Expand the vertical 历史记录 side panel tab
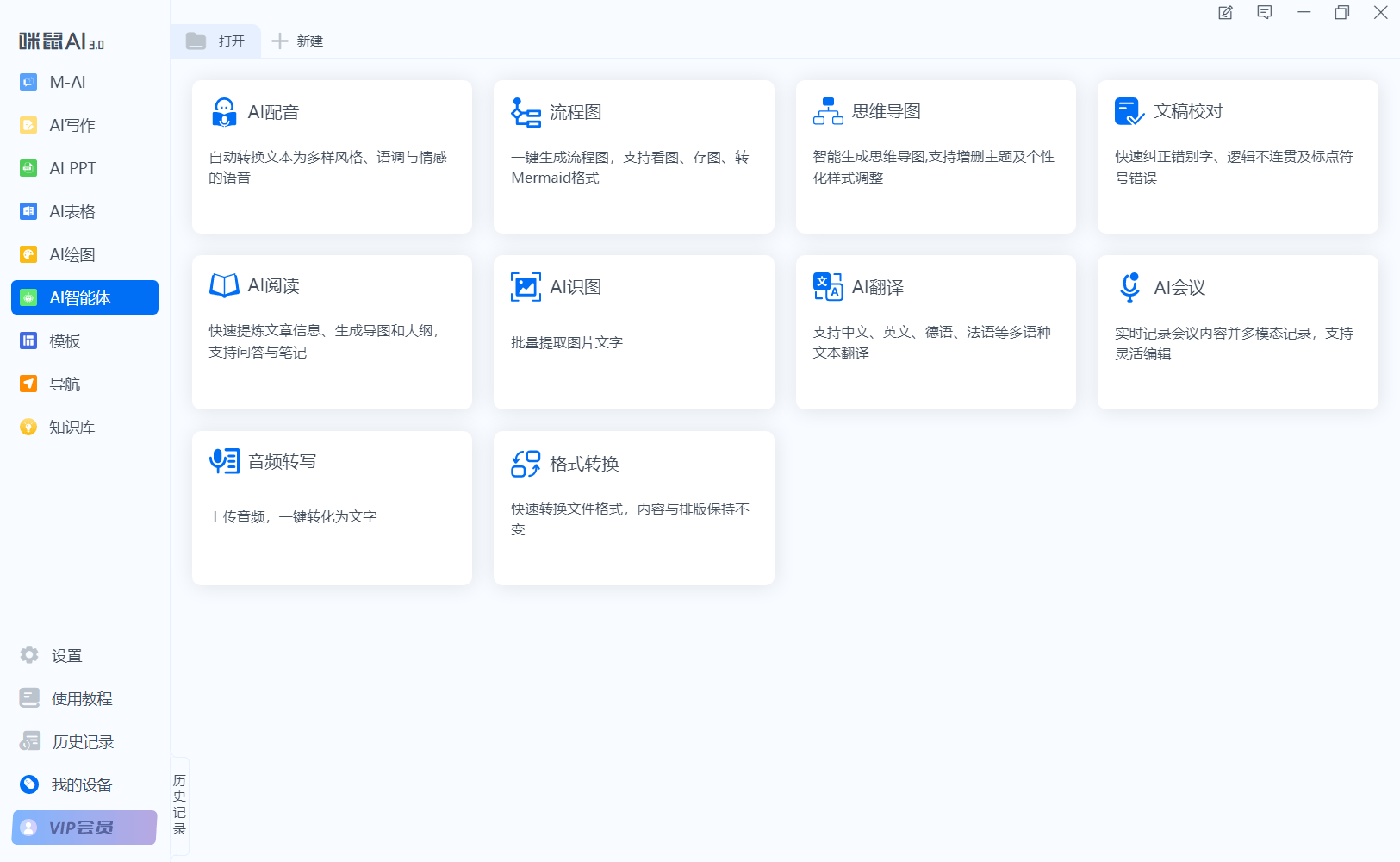 179,805
